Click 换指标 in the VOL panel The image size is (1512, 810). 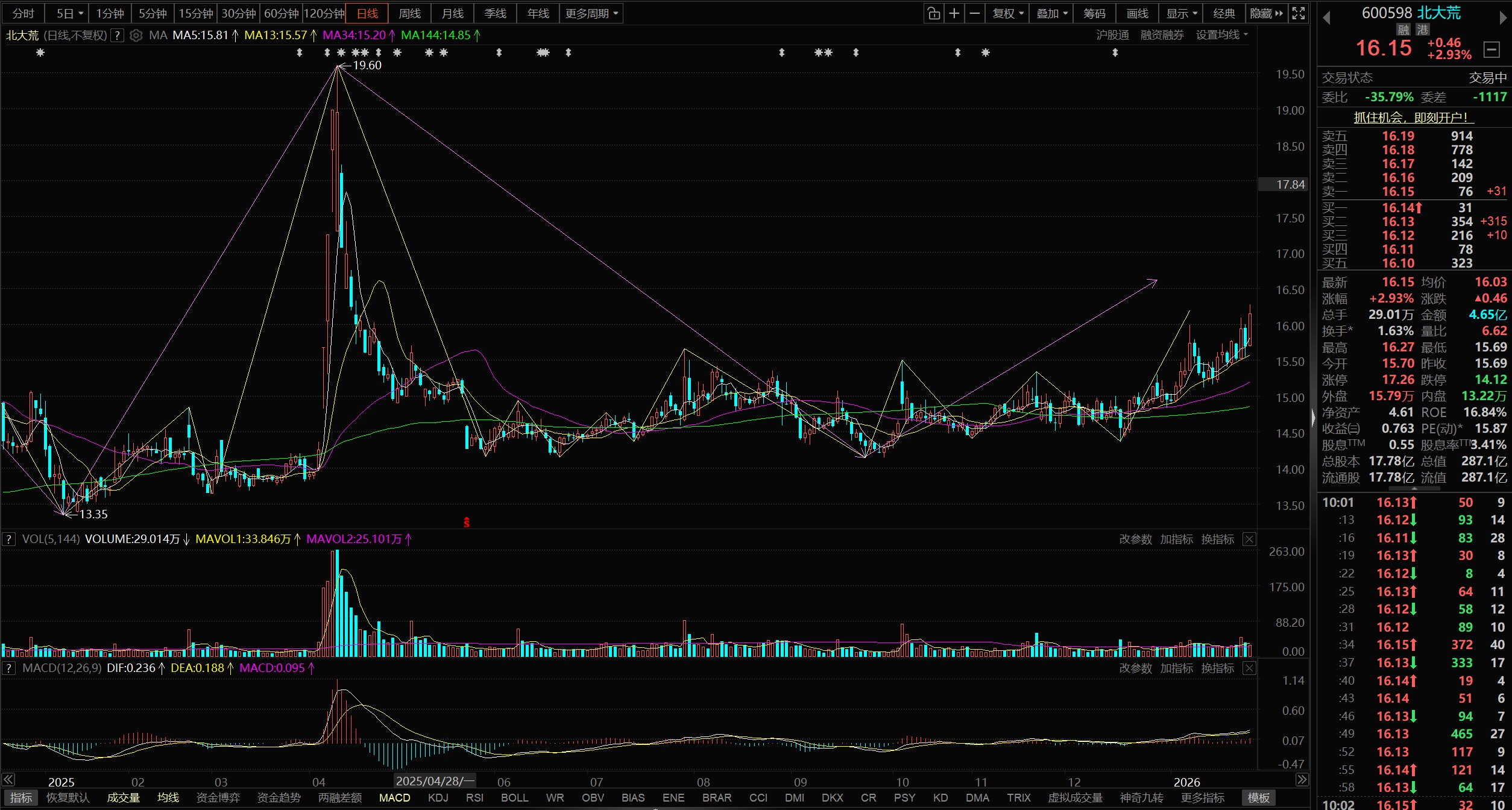1217,539
